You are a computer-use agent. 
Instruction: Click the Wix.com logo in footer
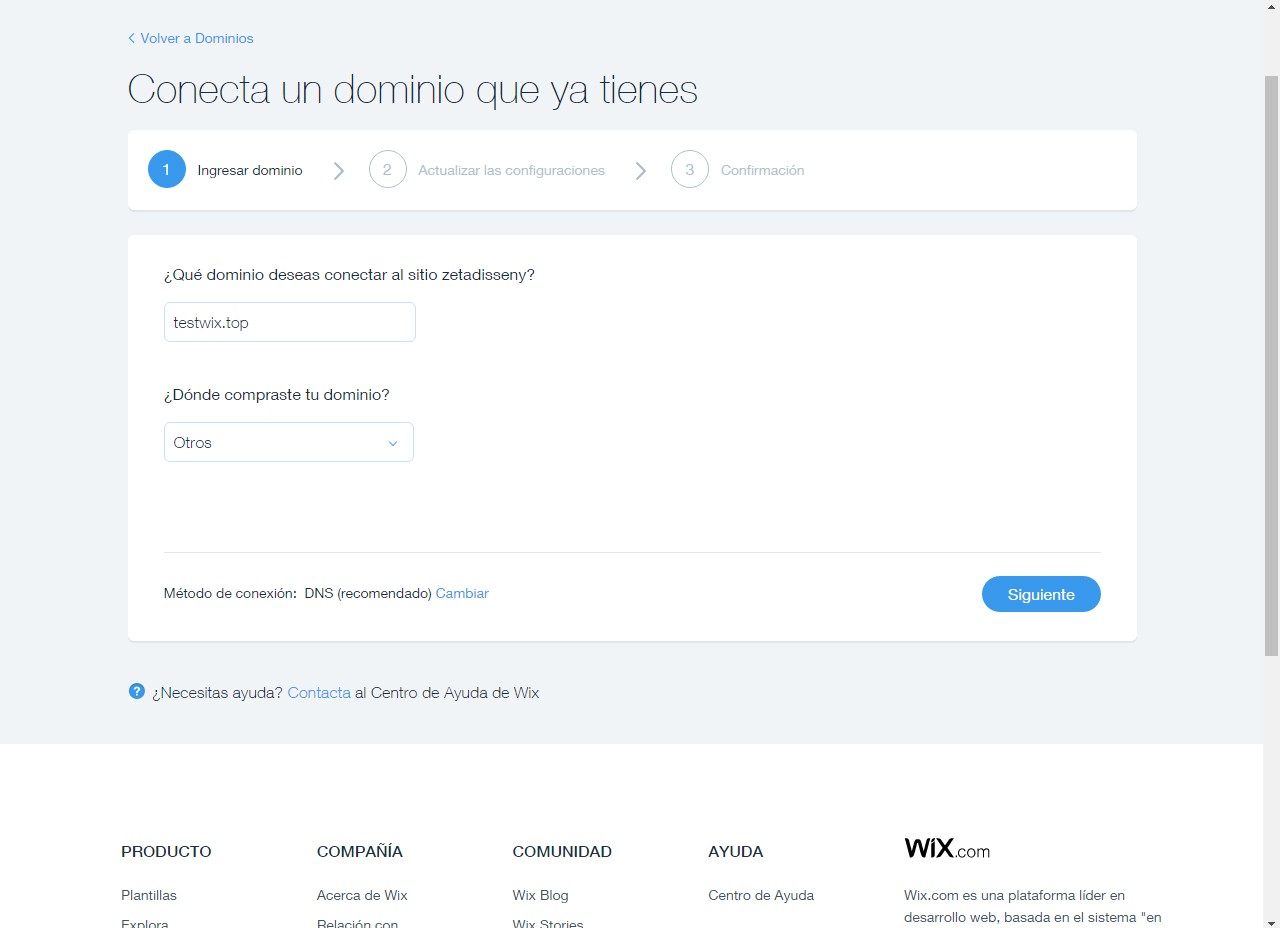click(x=946, y=849)
